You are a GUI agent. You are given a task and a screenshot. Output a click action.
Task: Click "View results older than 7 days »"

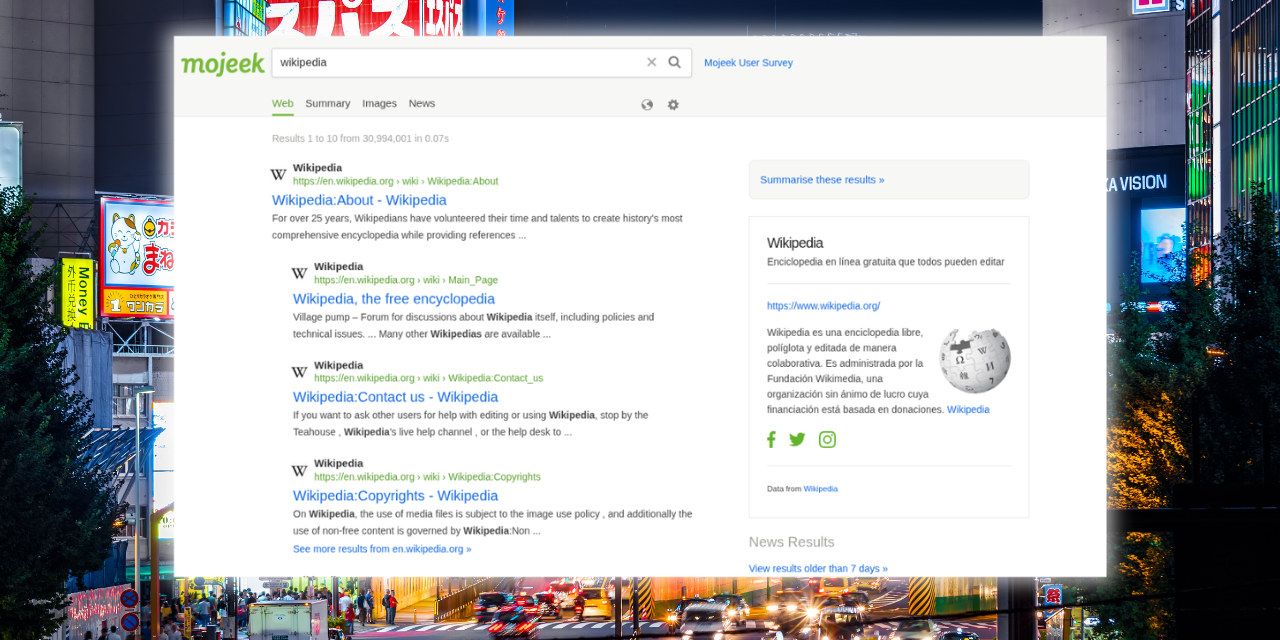coord(818,568)
